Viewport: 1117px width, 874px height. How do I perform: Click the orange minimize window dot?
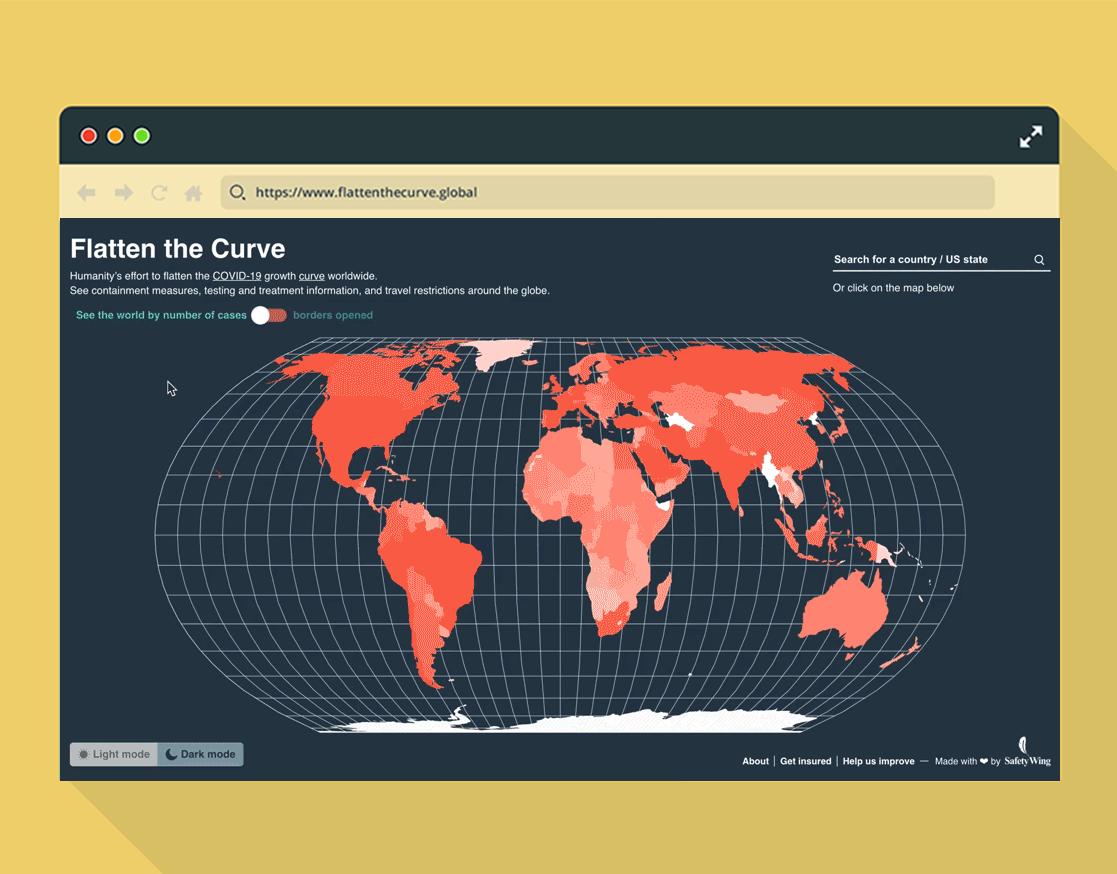pyautogui.click(x=115, y=135)
